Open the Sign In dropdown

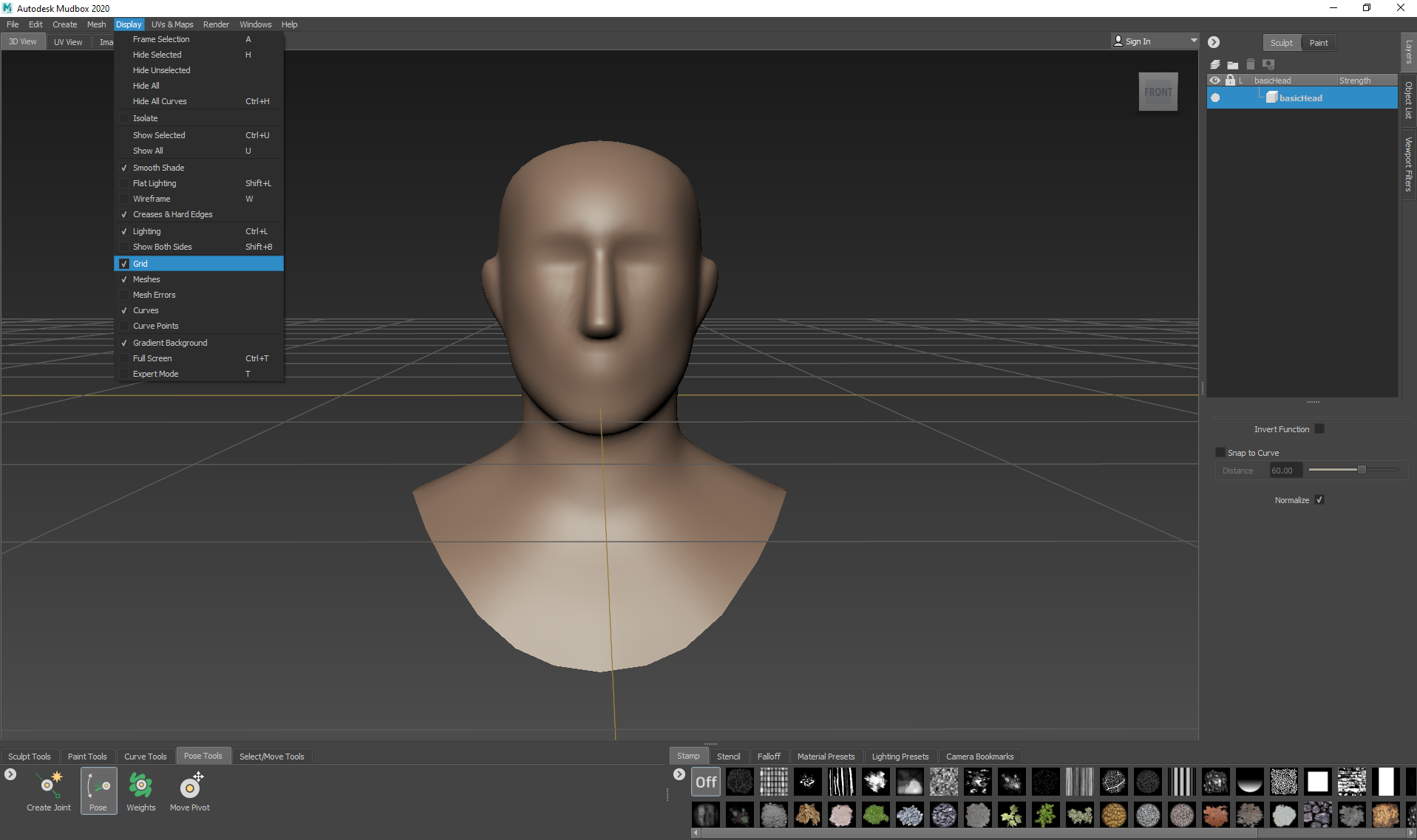(1155, 41)
